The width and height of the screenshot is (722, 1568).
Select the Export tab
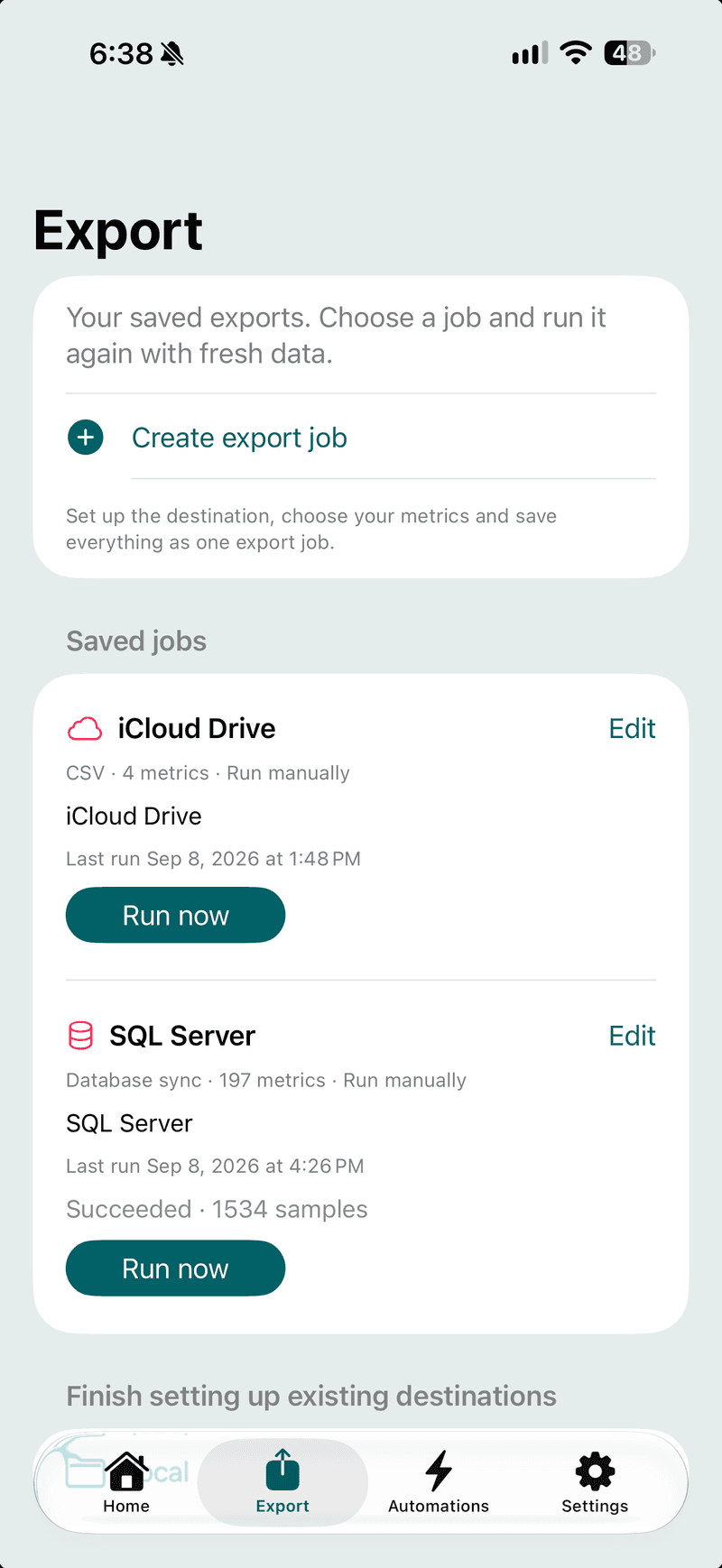[x=282, y=1482]
